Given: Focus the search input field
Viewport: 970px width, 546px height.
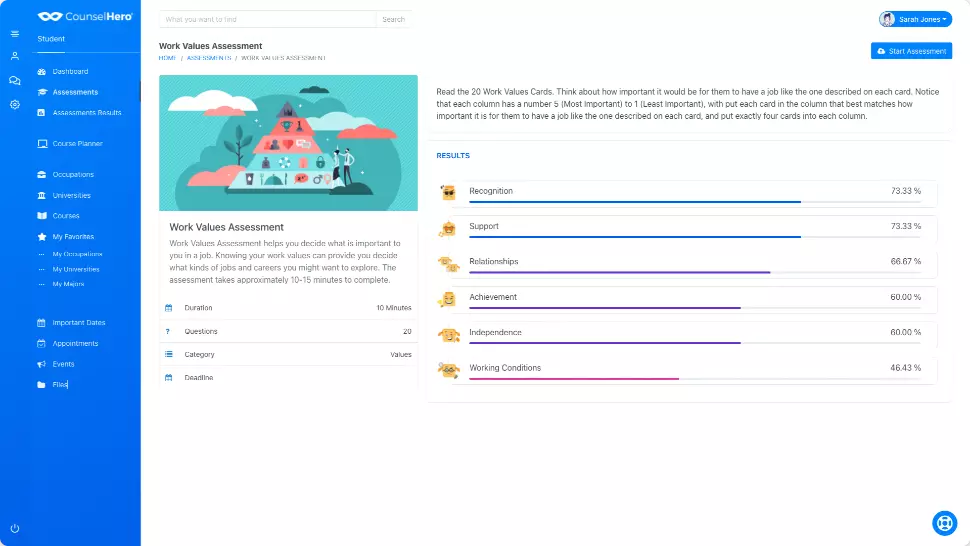Looking at the screenshot, I should click(267, 19).
